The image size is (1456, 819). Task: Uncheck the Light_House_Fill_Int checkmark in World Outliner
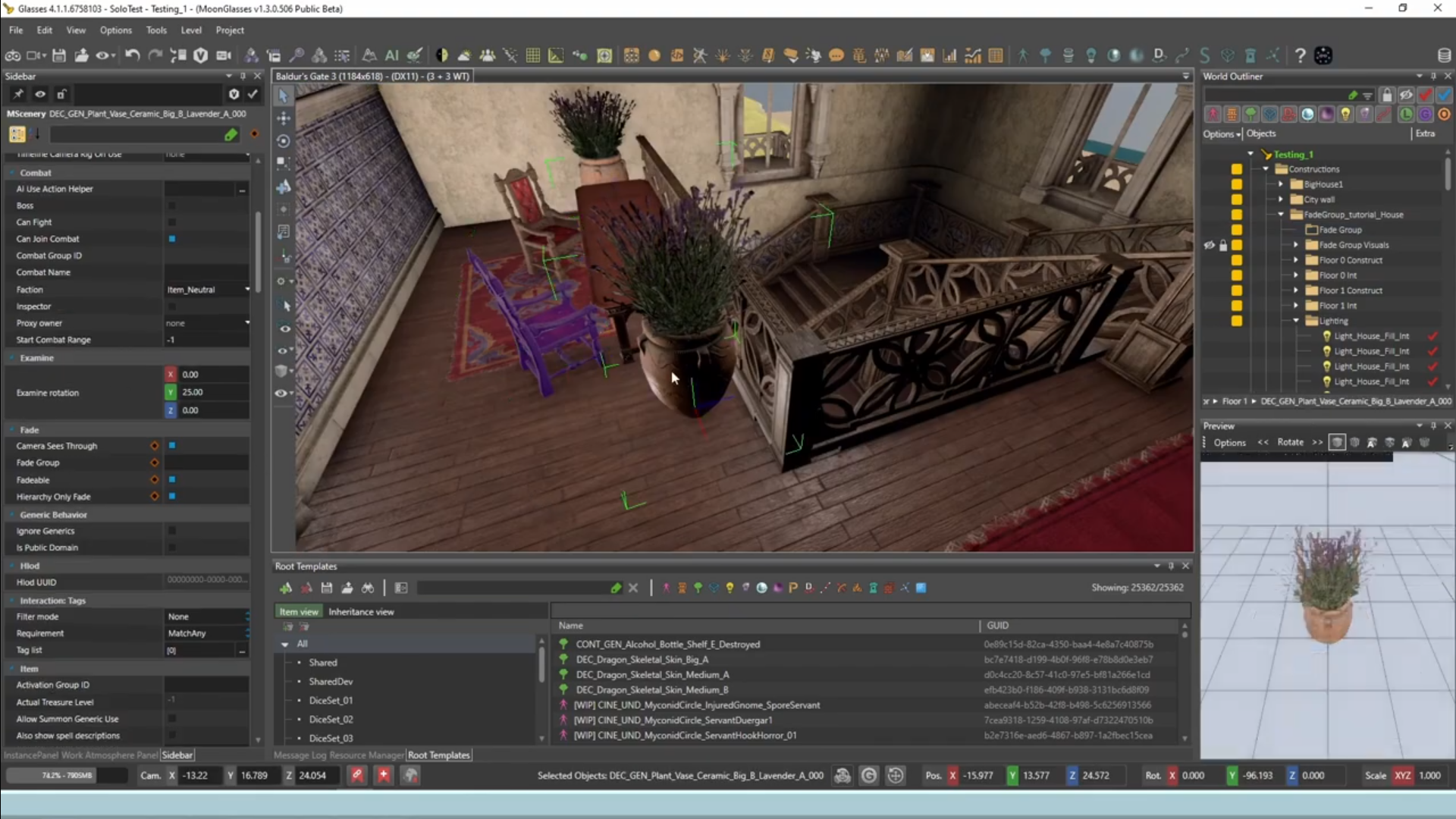coord(1432,336)
